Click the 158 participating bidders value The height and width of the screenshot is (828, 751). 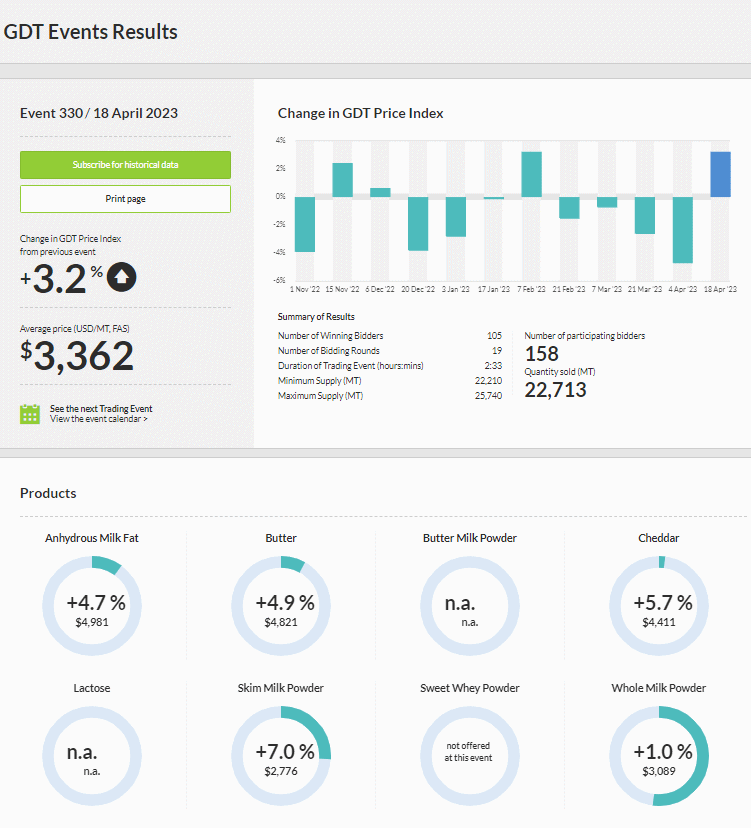tap(541, 354)
